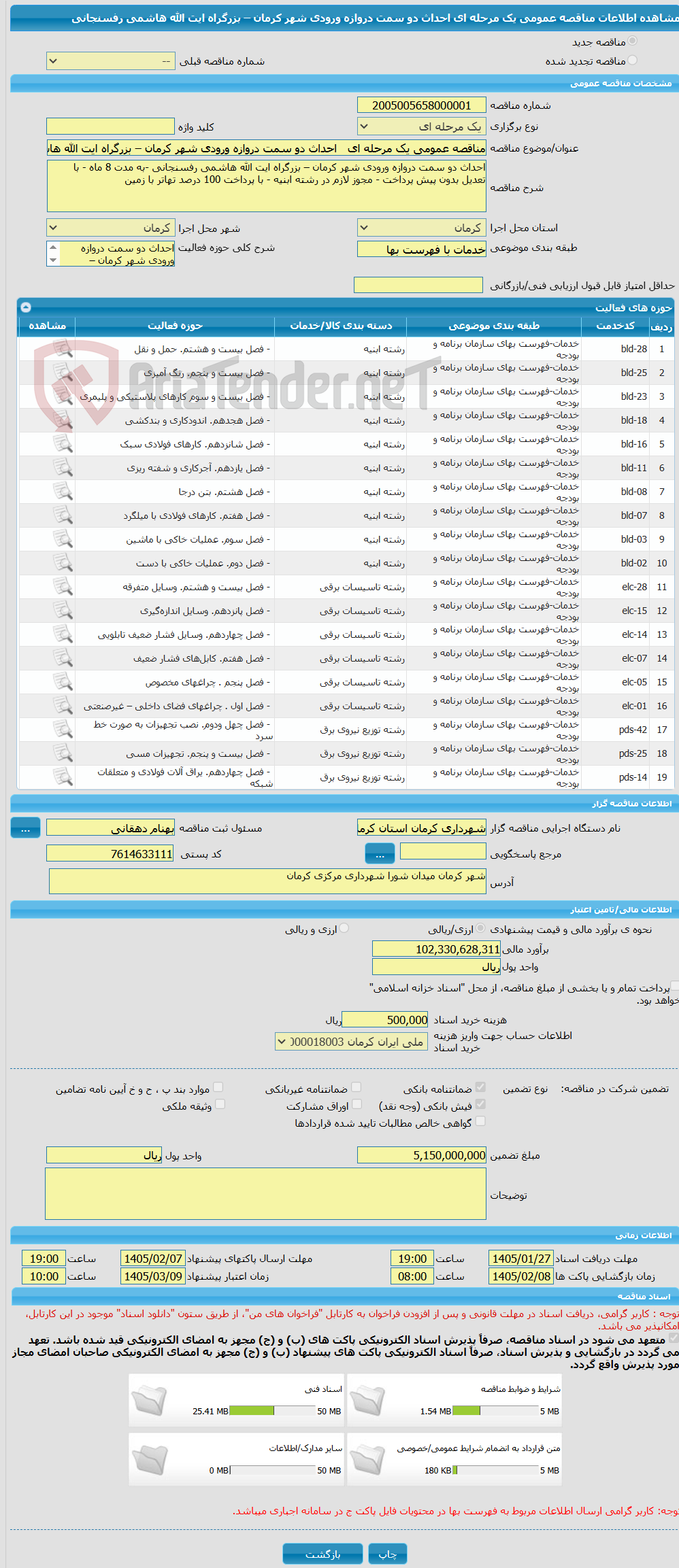Toggle the فیش بانکی (وجه نقد) checkbox

click(480, 1105)
